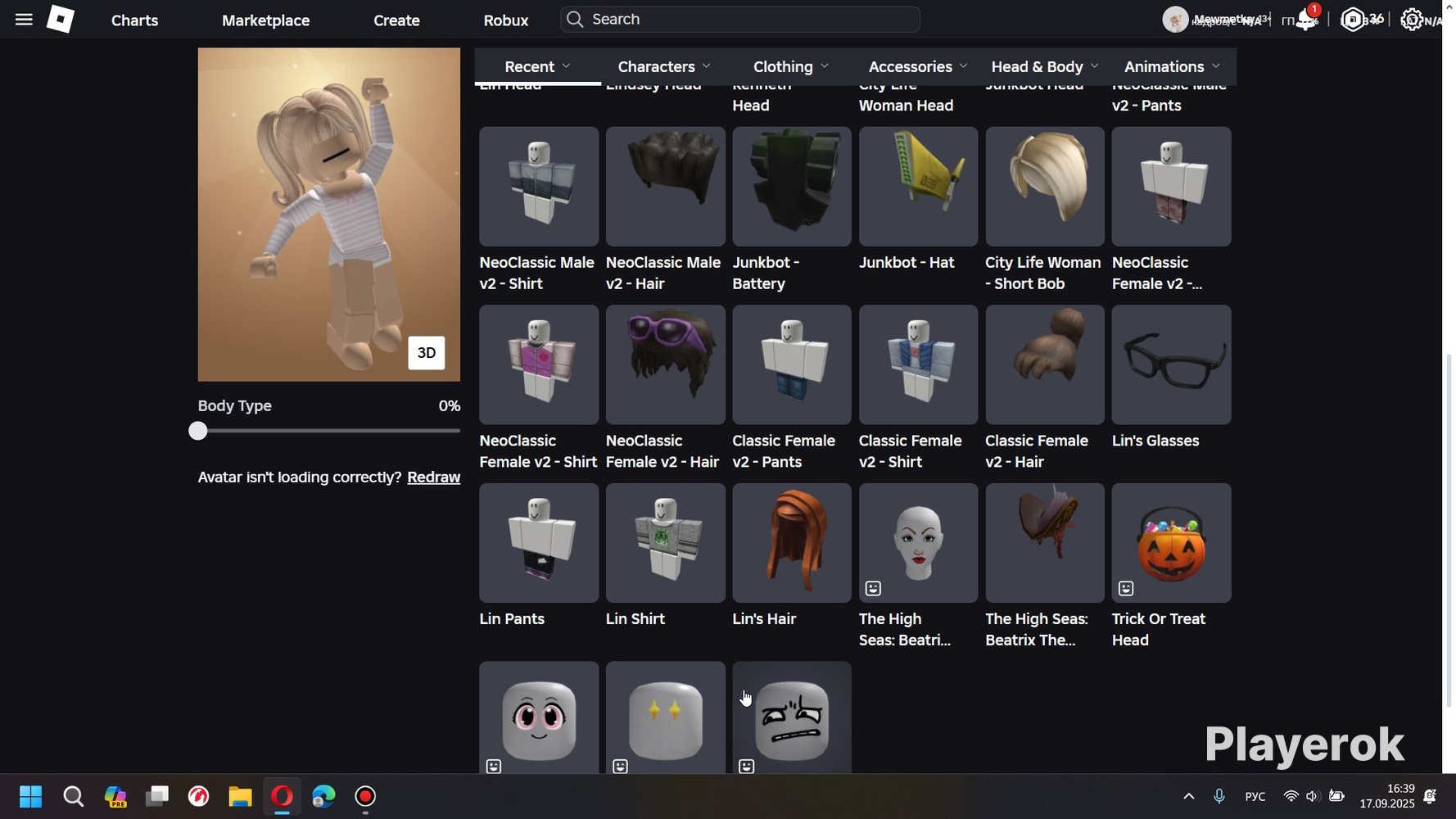Viewport: 1456px width, 819px height.
Task: Click the avatar preview image
Action: point(329,215)
